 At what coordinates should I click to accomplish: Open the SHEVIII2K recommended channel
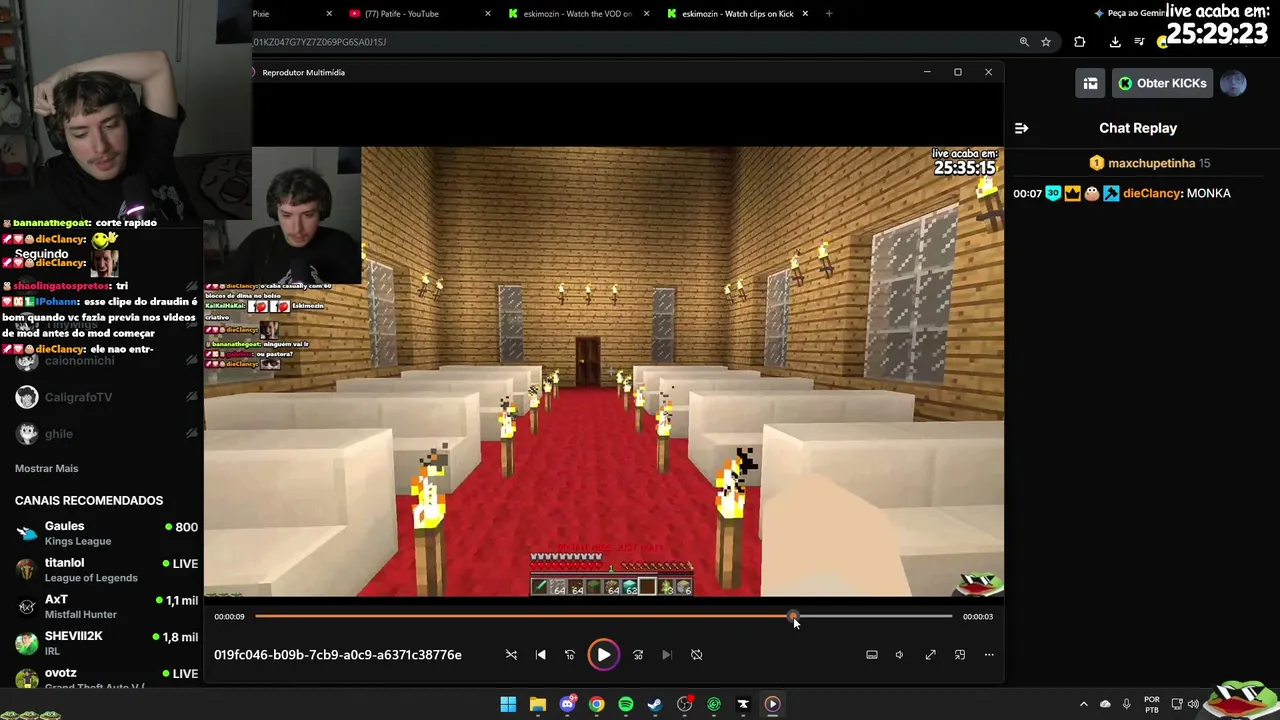click(x=100, y=643)
